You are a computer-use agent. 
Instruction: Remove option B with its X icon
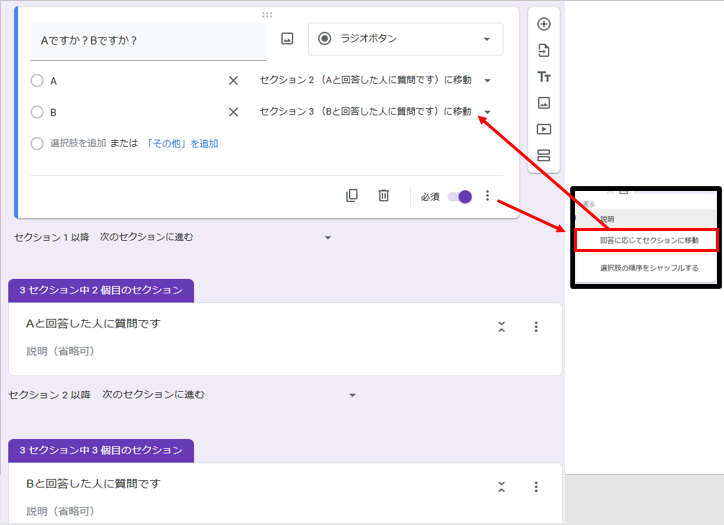233,112
